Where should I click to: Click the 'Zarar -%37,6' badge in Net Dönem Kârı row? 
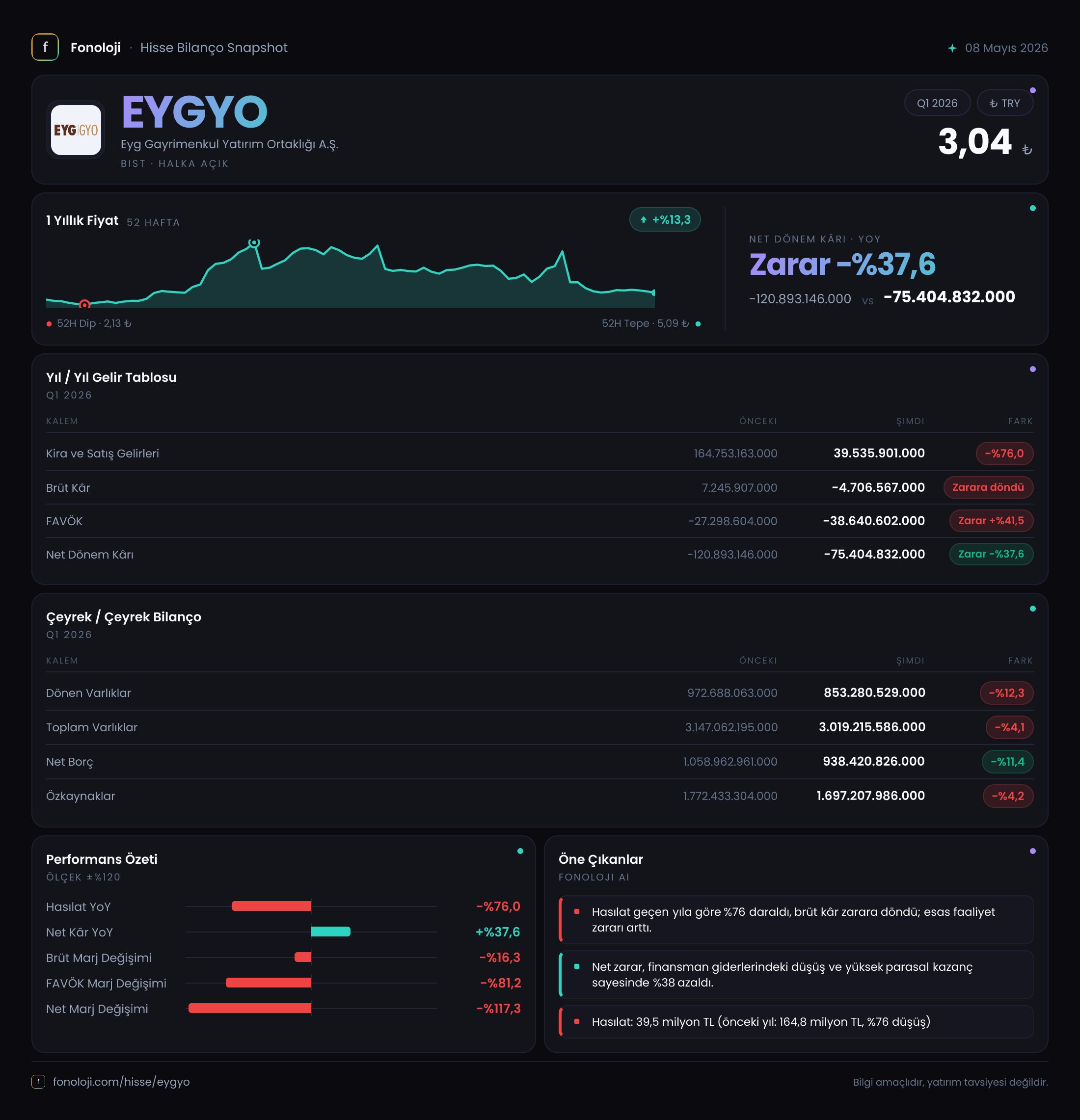click(x=991, y=554)
